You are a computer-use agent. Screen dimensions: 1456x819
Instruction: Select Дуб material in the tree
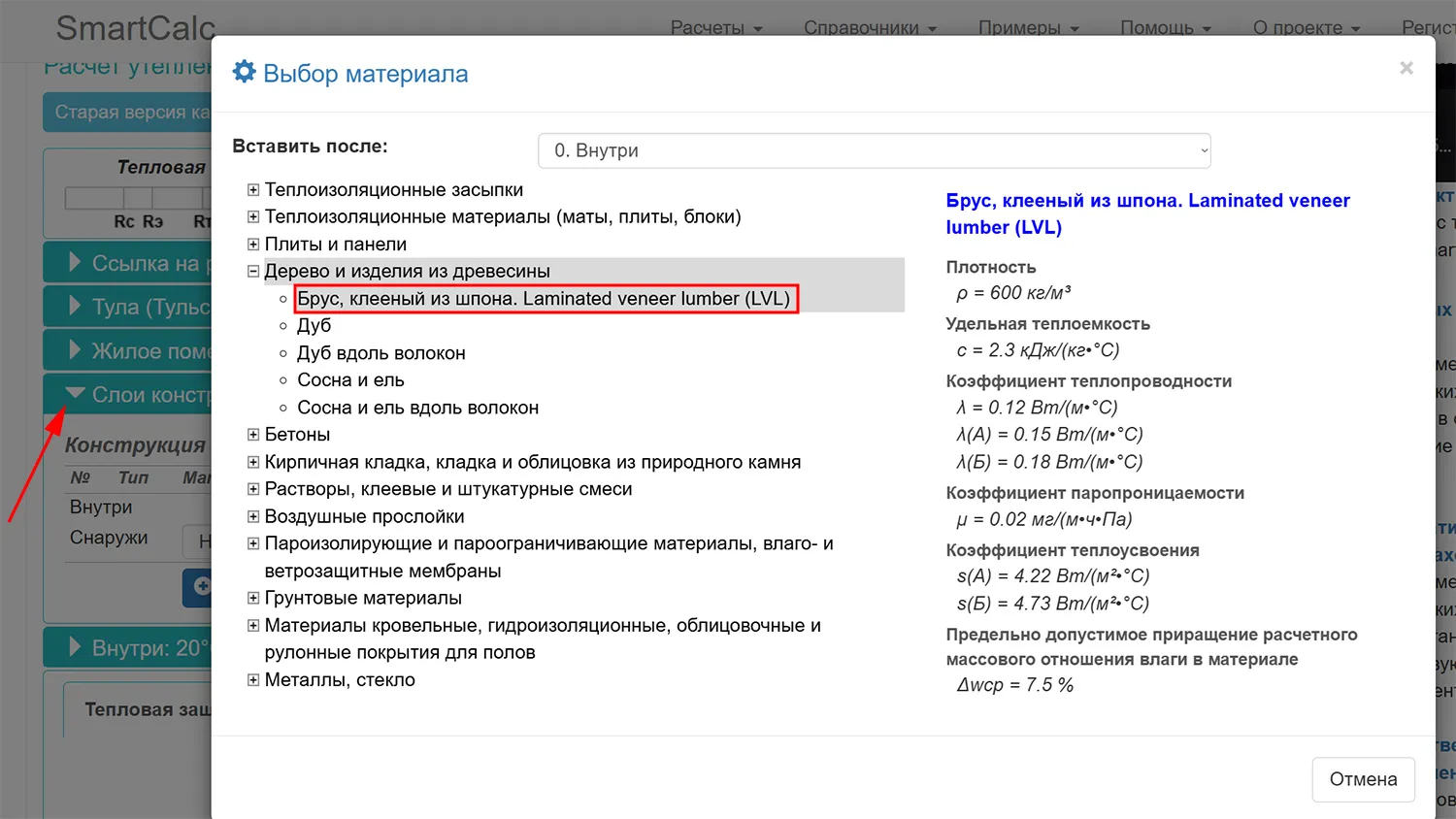click(x=314, y=326)
